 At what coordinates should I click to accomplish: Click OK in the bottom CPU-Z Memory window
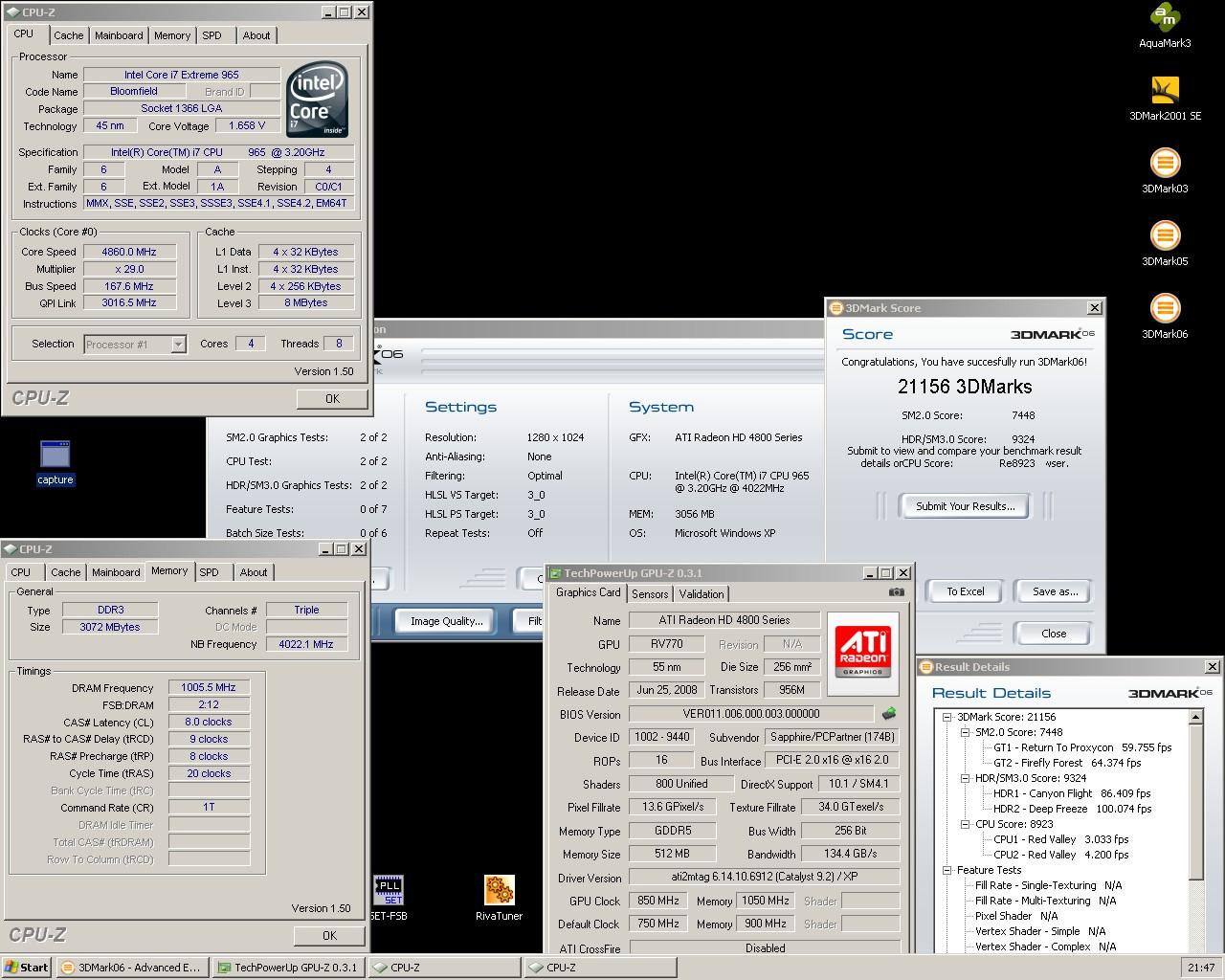coord(329,936)
